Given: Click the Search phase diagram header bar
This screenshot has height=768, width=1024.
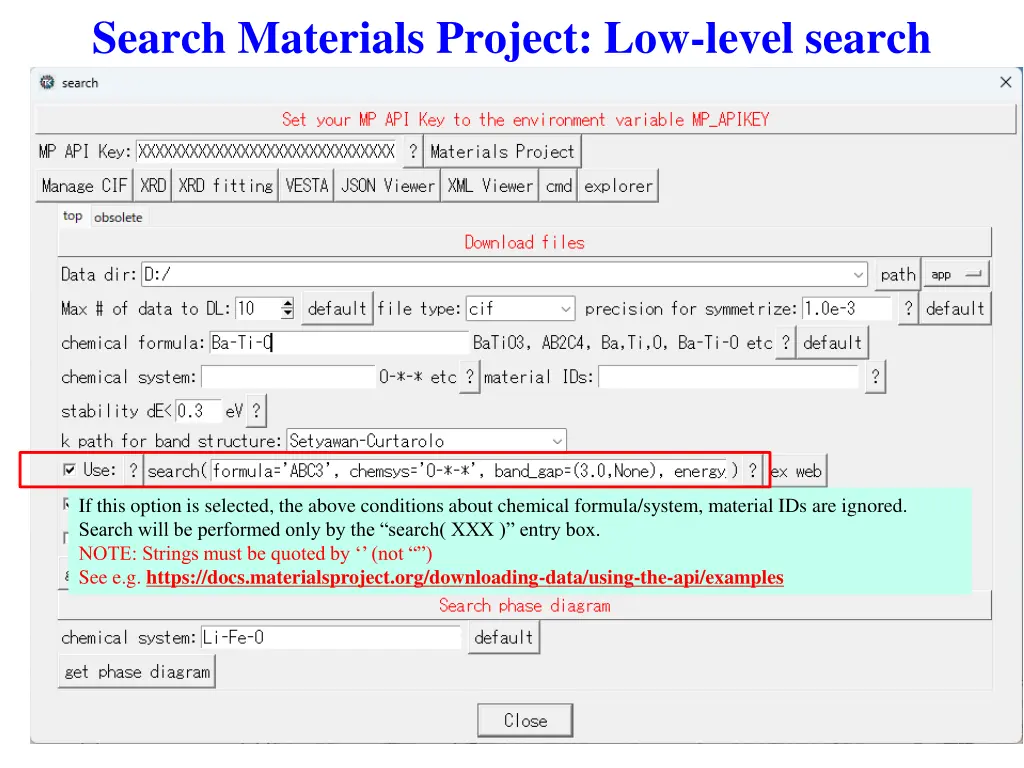Looking at the screenshot, I should (524, 605).
